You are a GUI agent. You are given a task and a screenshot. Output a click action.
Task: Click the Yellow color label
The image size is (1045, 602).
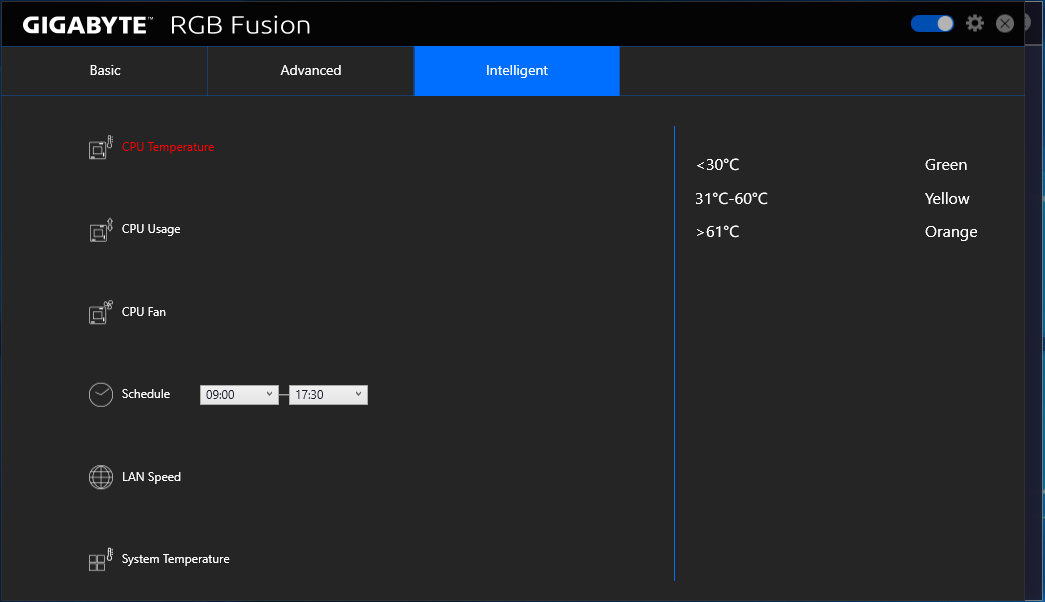tap(947, 199)
